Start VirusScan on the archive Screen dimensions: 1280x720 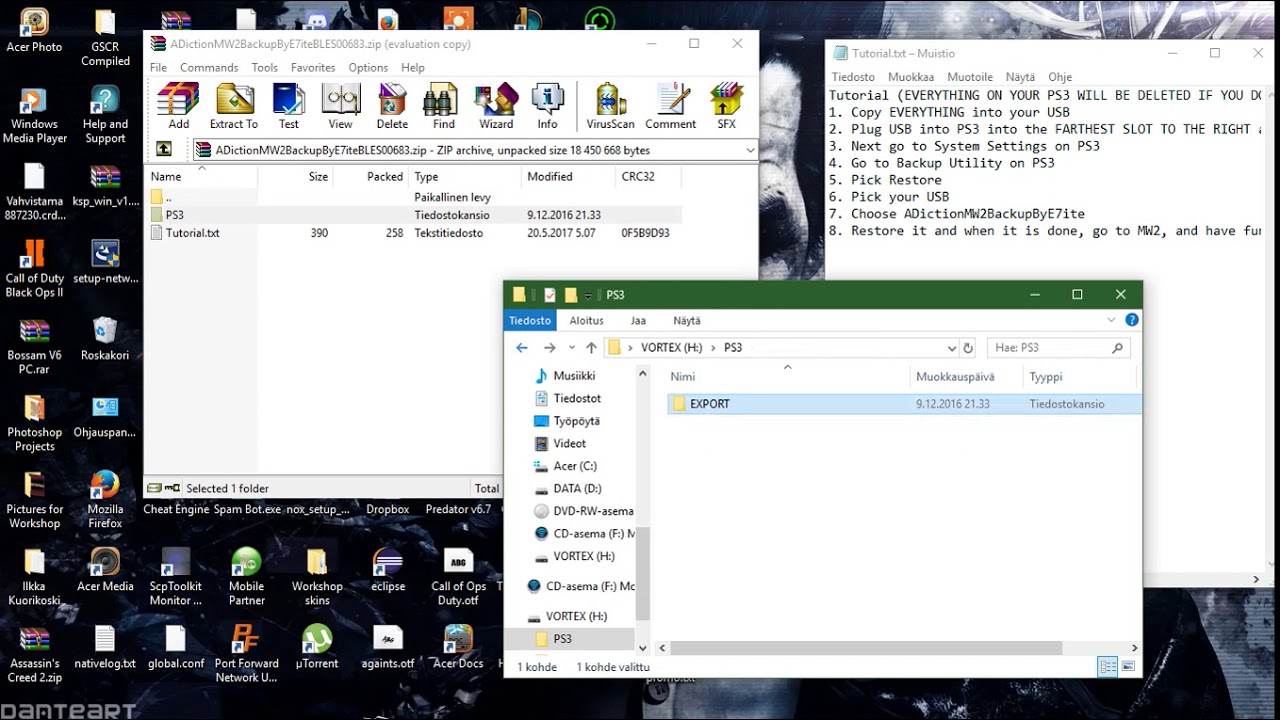click(x=610, y=106)
